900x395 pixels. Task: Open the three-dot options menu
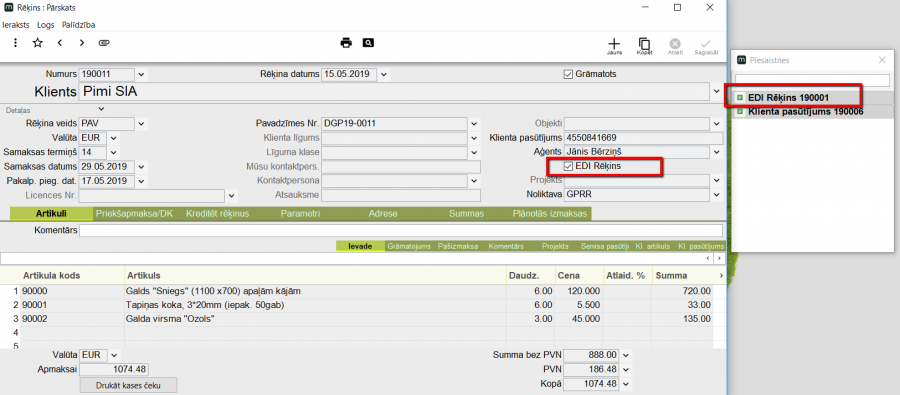15,42
